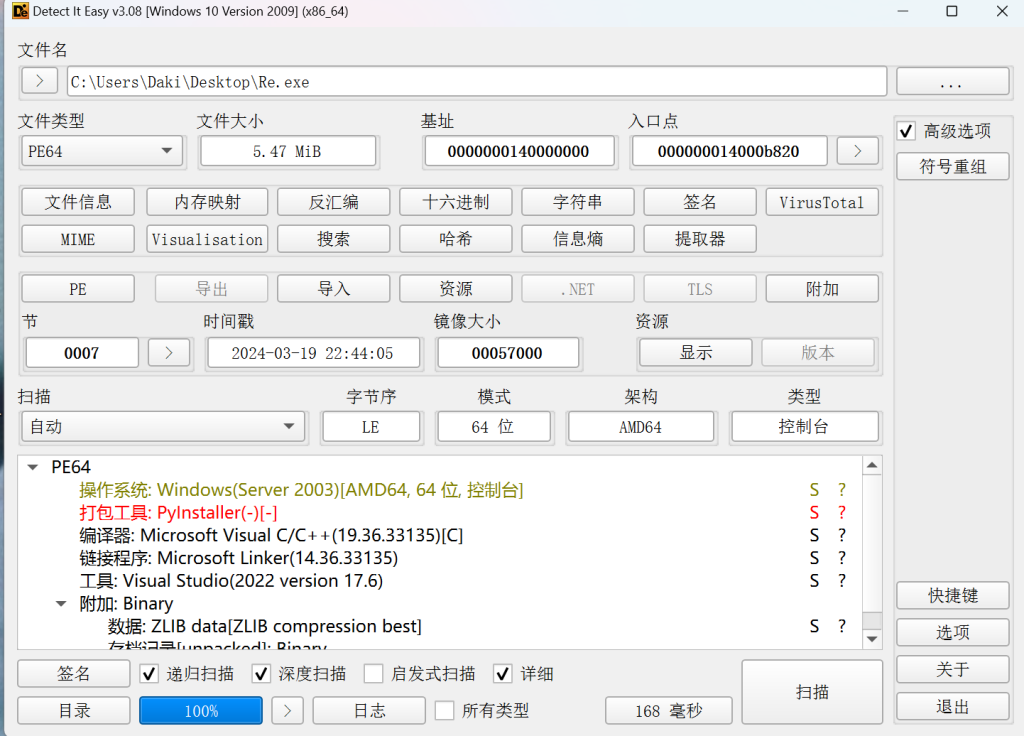Toggle the 高级选项 checkbox
The width and height of the screenshot is (1024, 736).
pos(907,131)
